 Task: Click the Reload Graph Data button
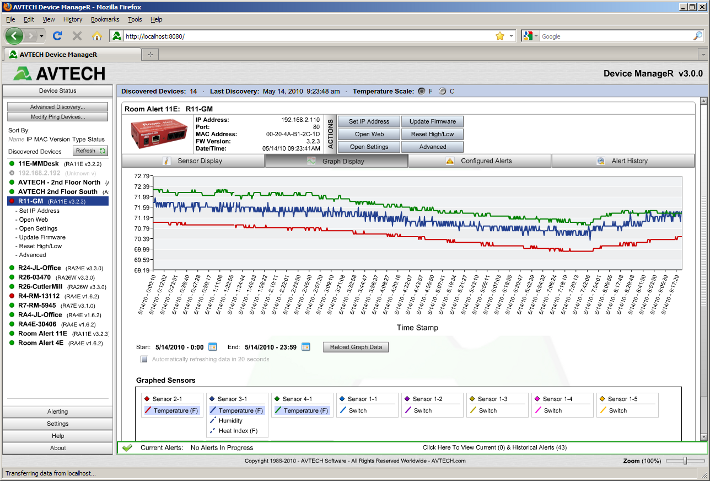(x=356, y=347)
